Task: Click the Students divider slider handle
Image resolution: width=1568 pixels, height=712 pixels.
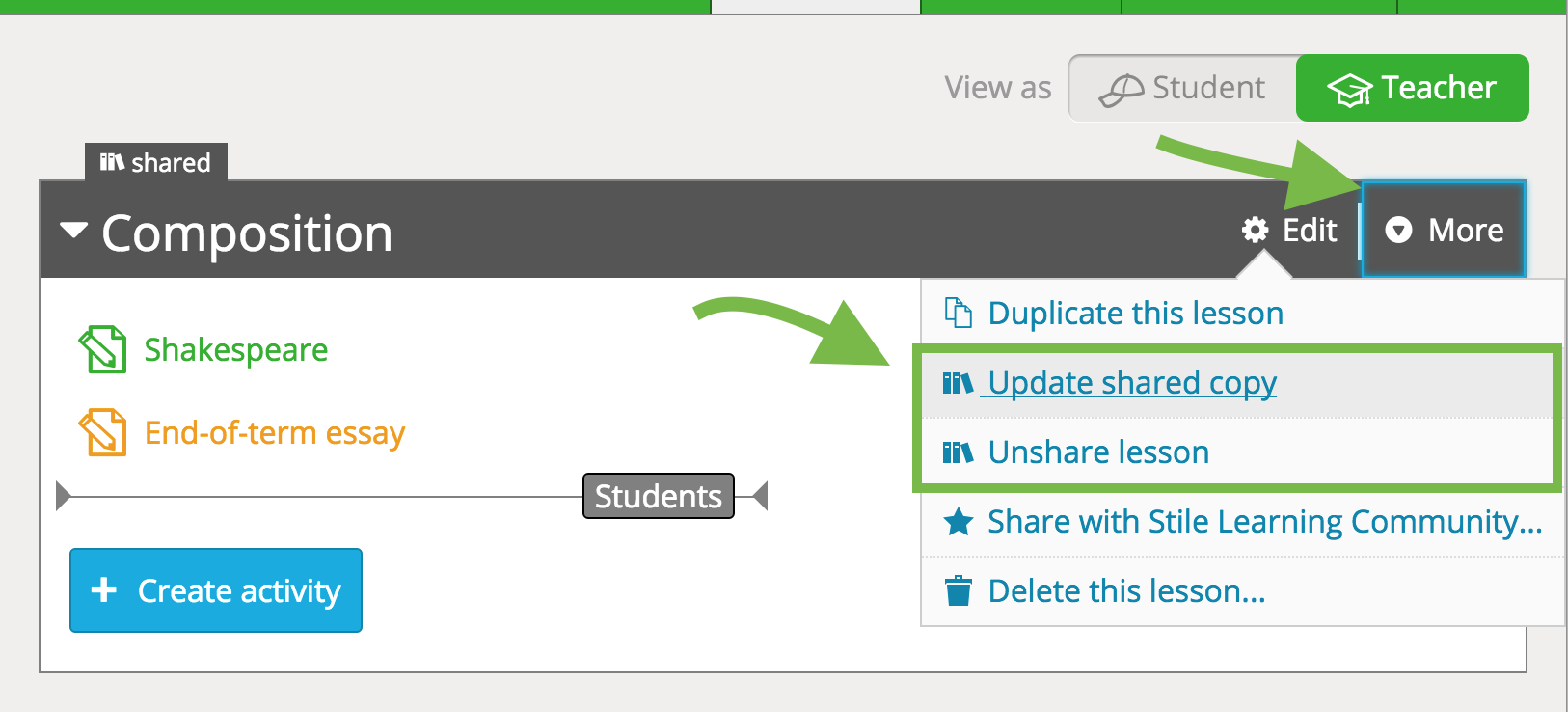Action: point(659,496)
